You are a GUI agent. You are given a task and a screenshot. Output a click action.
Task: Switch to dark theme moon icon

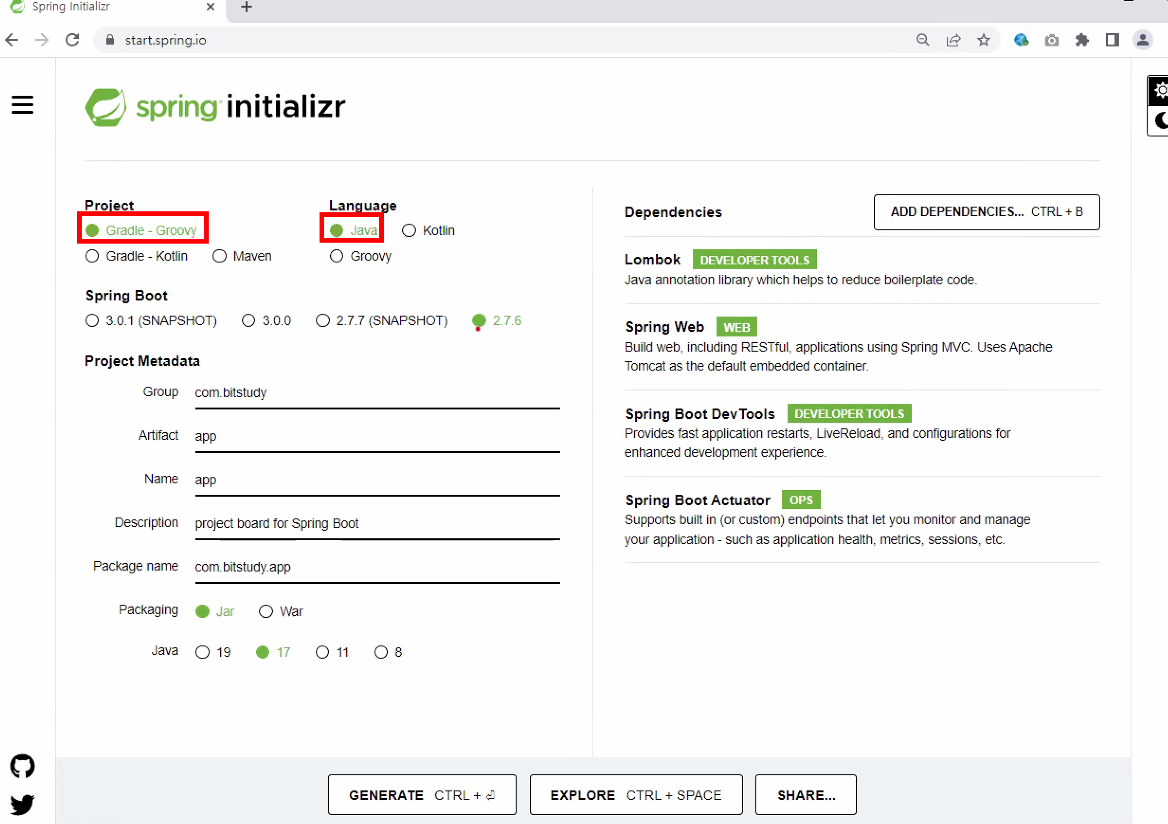click(1160, 120)
